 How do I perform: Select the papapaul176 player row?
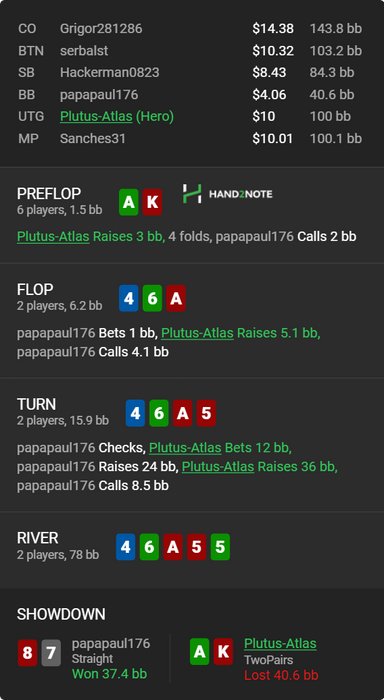pyautogui.click(x=190, y=95)
